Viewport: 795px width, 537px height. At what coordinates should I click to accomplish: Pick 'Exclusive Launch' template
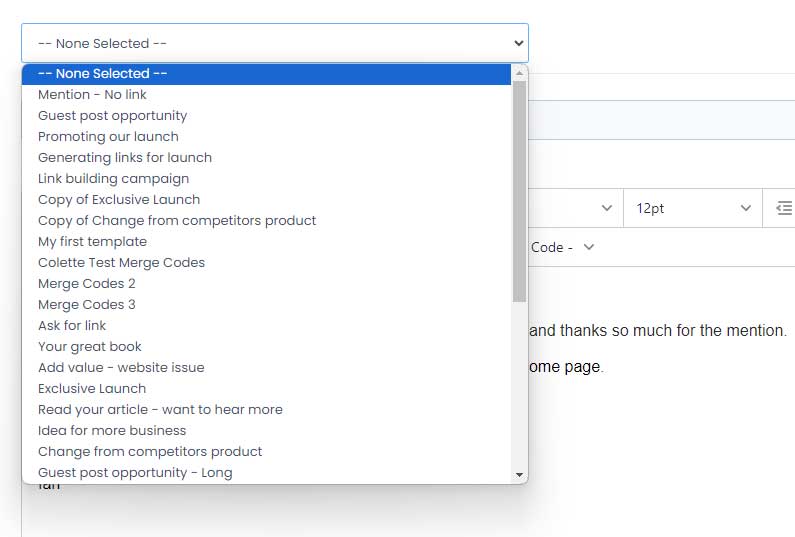click(267, 388)
